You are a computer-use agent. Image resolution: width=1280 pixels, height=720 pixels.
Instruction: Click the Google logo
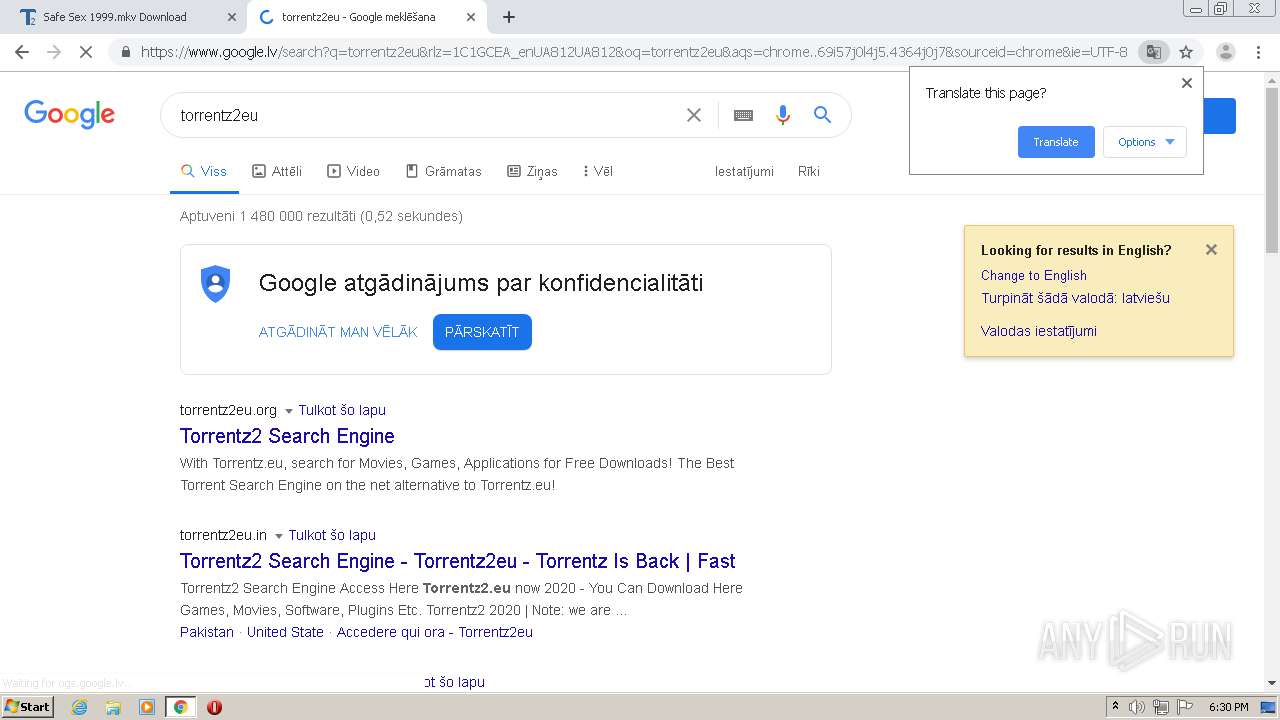tap(69, 114)
